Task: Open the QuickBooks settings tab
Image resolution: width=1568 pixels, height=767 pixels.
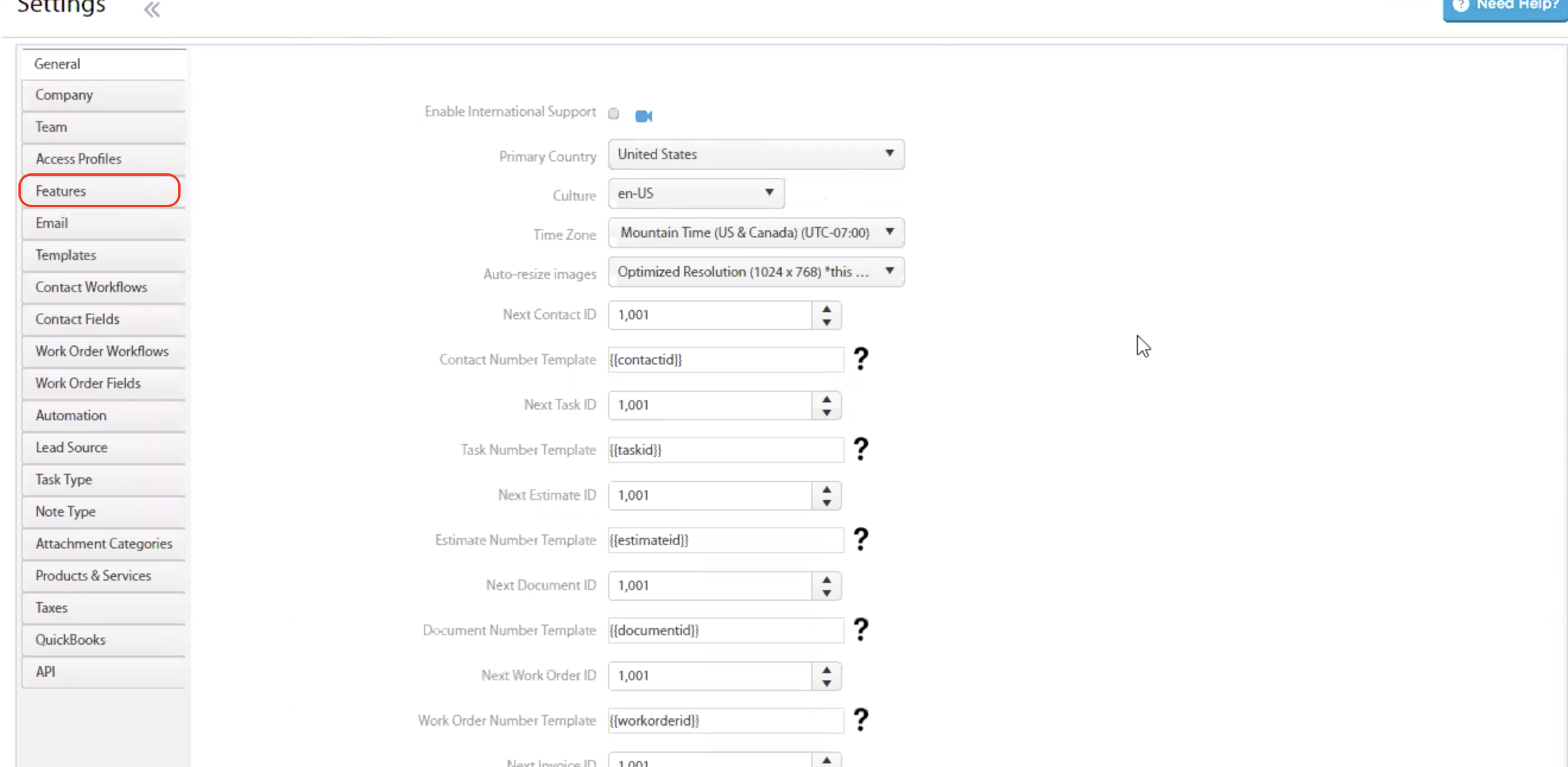Action: pyautogui.click(x=103, y=640)
